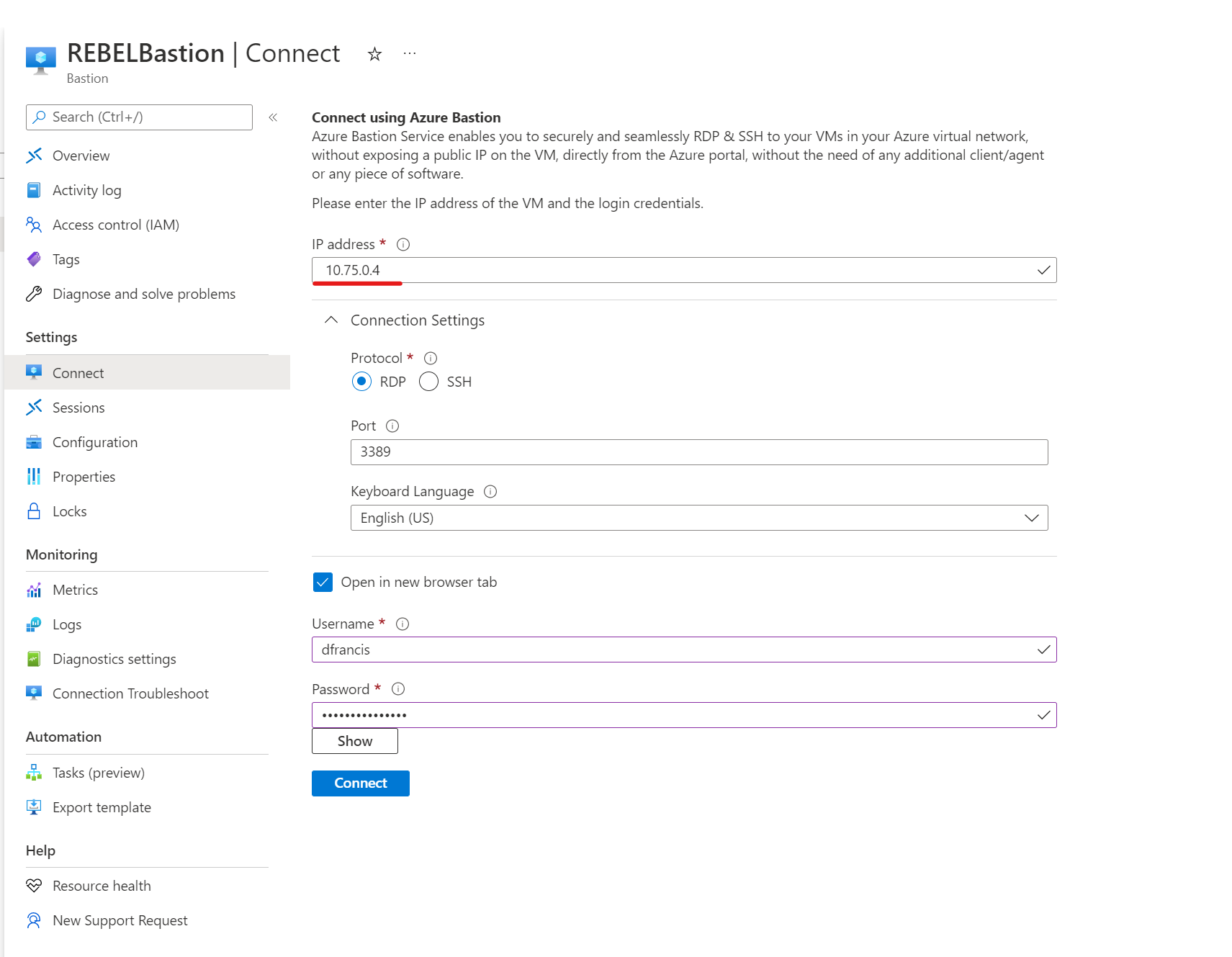The image size is (1232, 957).
Task: Click the Configuration icon
Action: pos(34,442)
